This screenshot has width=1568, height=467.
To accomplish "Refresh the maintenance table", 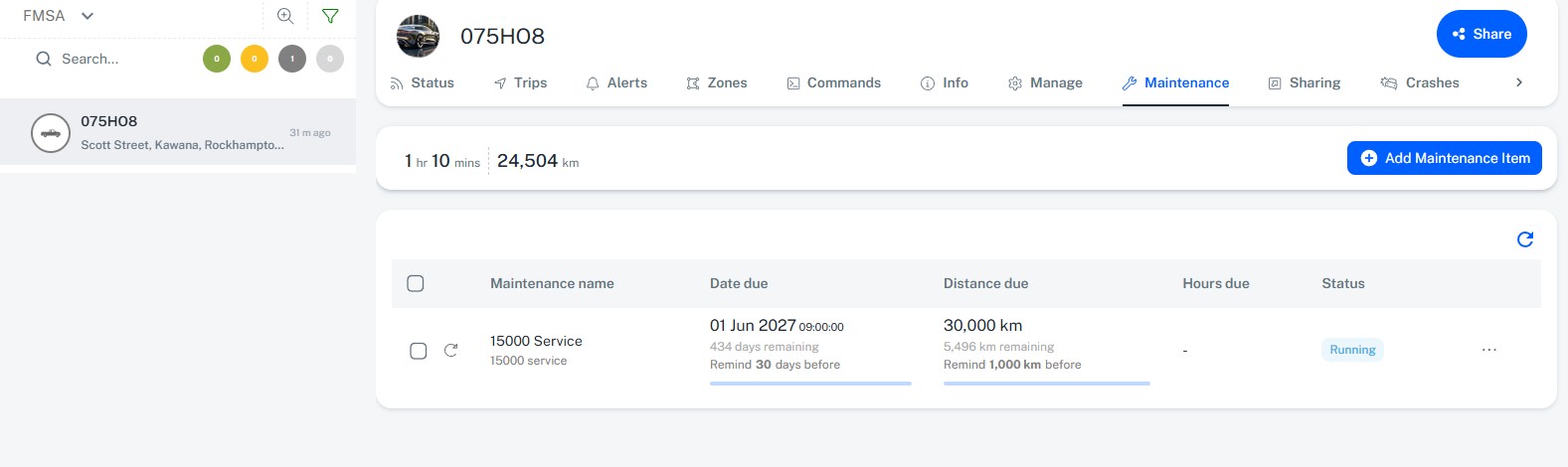I will [1525, 239].
